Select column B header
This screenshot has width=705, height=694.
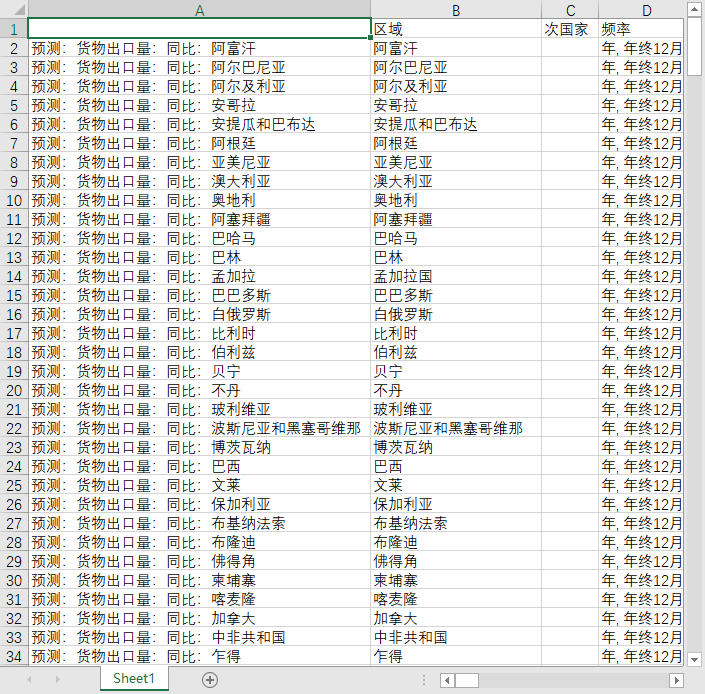pyautogui.click(x=456, y=10)
